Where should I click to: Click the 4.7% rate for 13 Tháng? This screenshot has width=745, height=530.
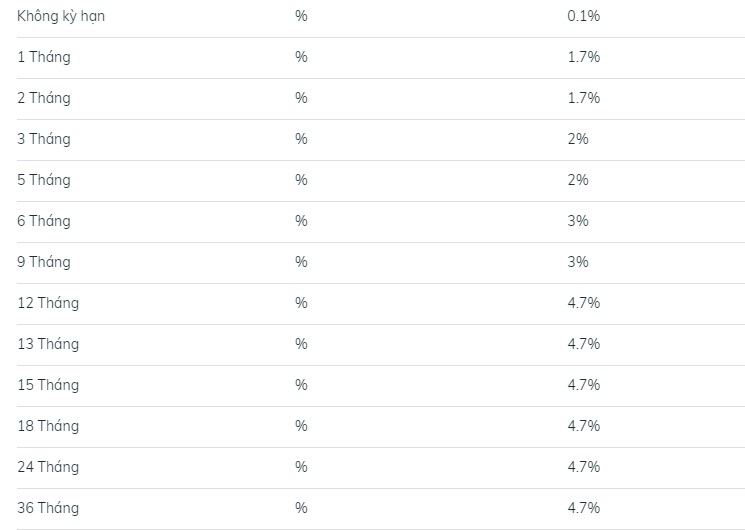click(x=583, y=344)
